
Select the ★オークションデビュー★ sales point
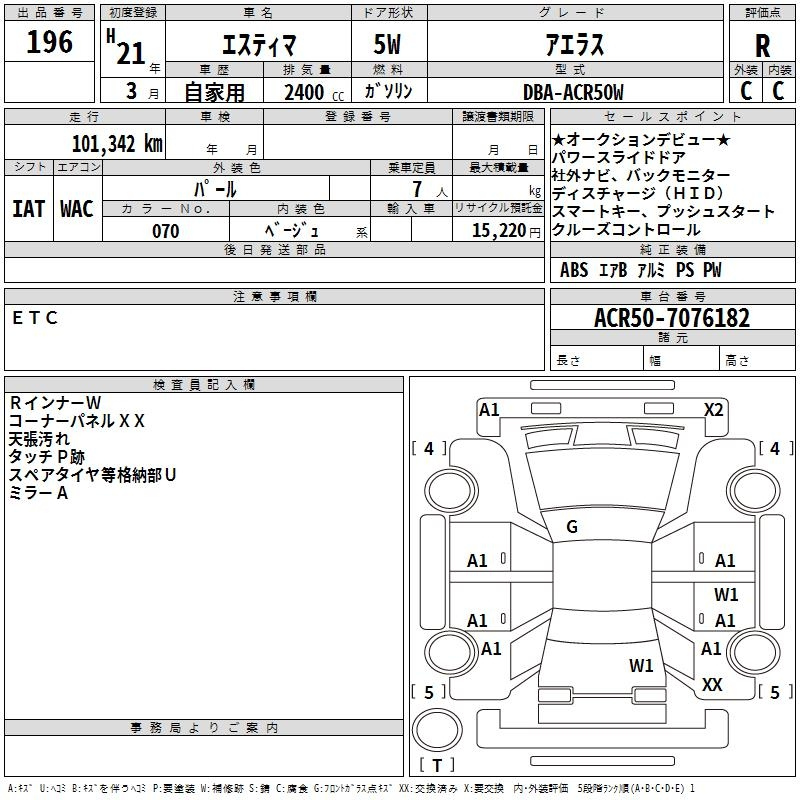click(x=641, y=139)
